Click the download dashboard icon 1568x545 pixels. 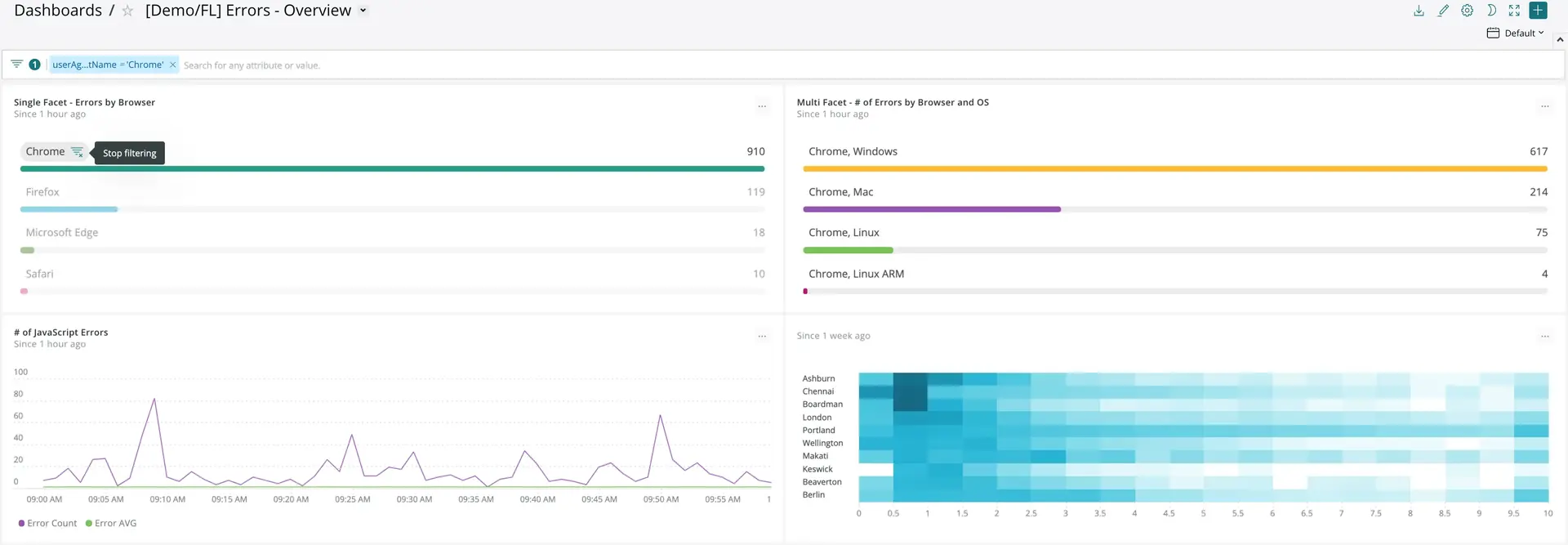(x=1419, y=11)
